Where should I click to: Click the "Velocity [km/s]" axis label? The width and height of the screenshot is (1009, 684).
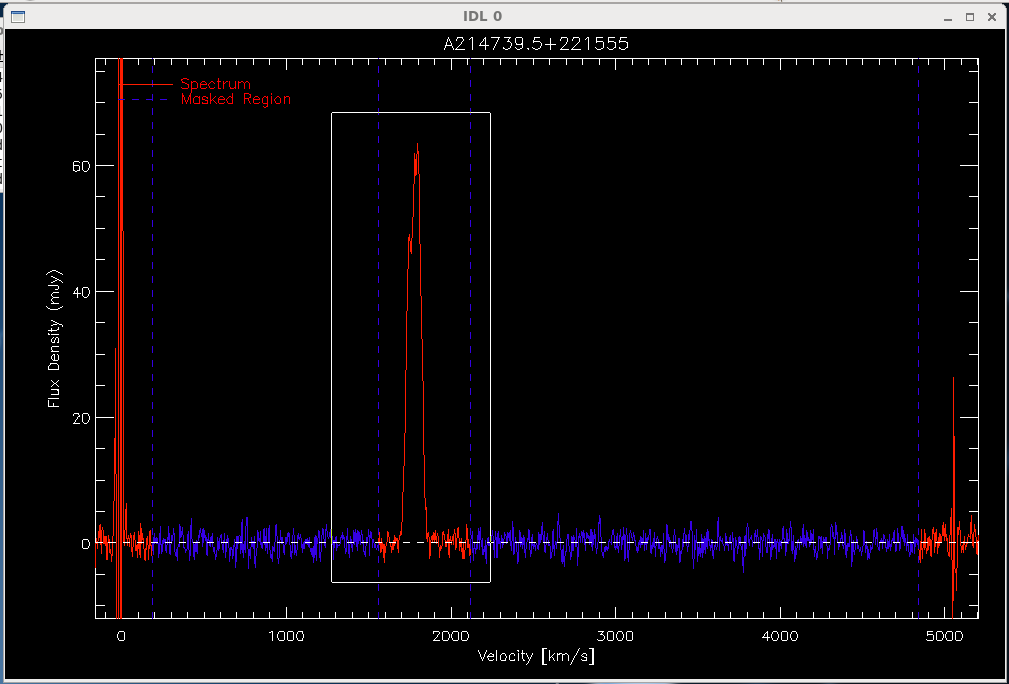(x=536, y=656)
